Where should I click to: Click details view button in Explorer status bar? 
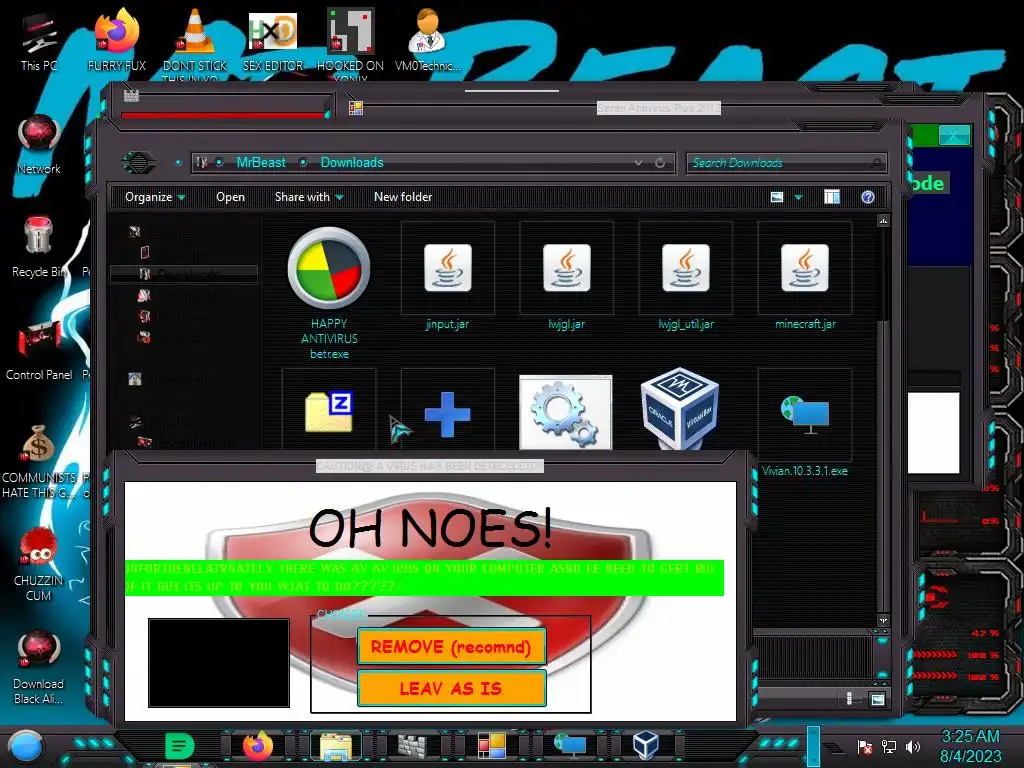(x=850, y=699)
